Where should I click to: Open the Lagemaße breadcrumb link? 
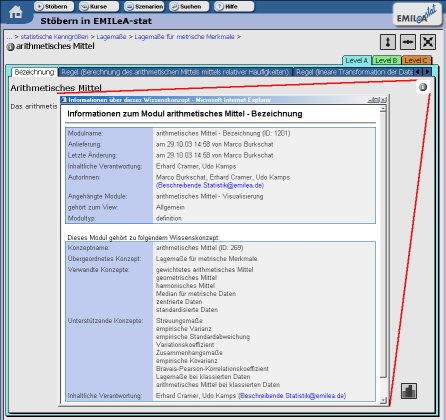tap(111, 37)
